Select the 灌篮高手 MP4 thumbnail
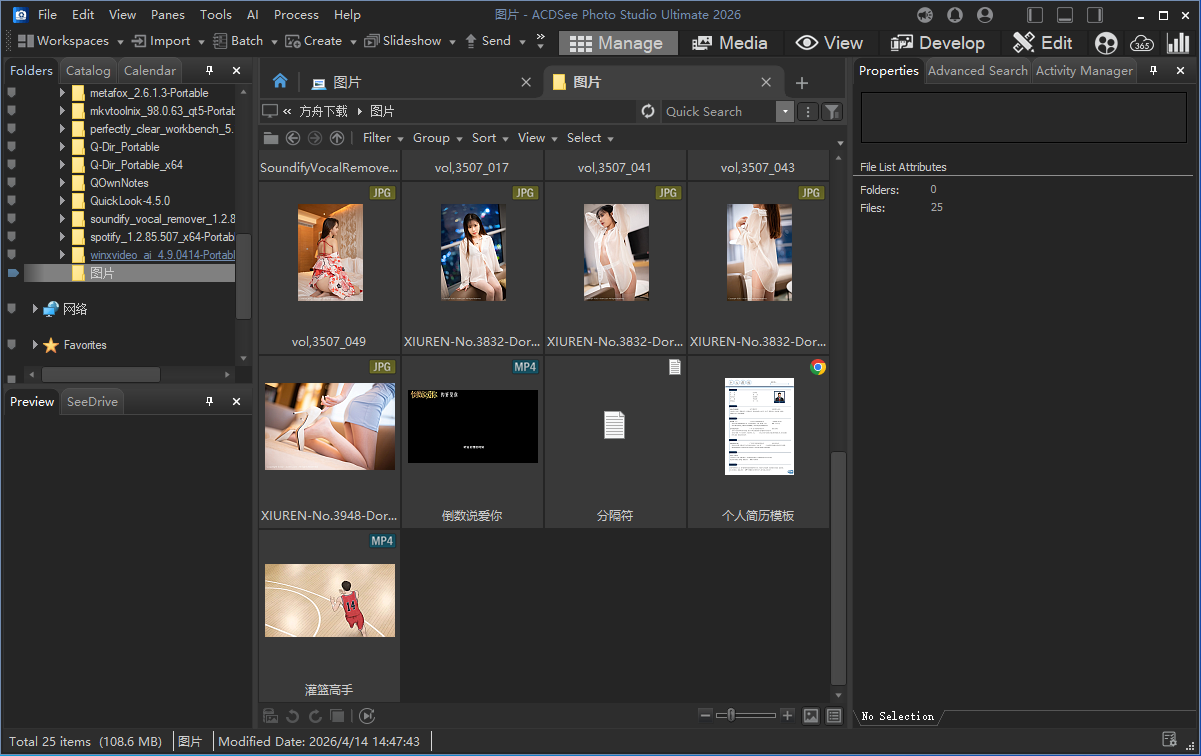 coord(329,600)
